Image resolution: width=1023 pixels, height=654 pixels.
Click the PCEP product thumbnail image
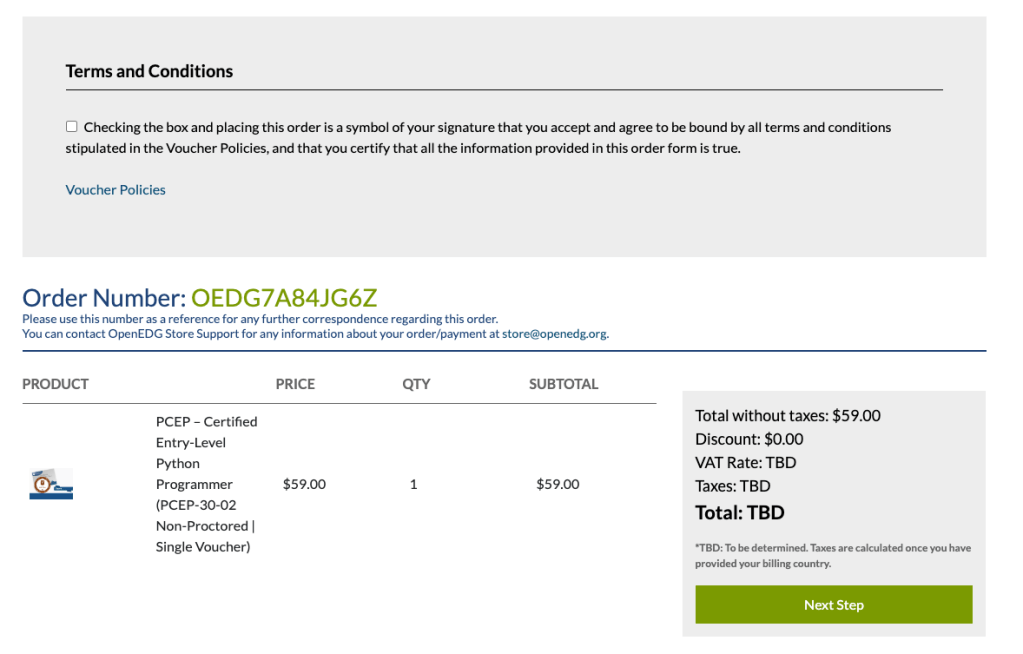point(51,484)
